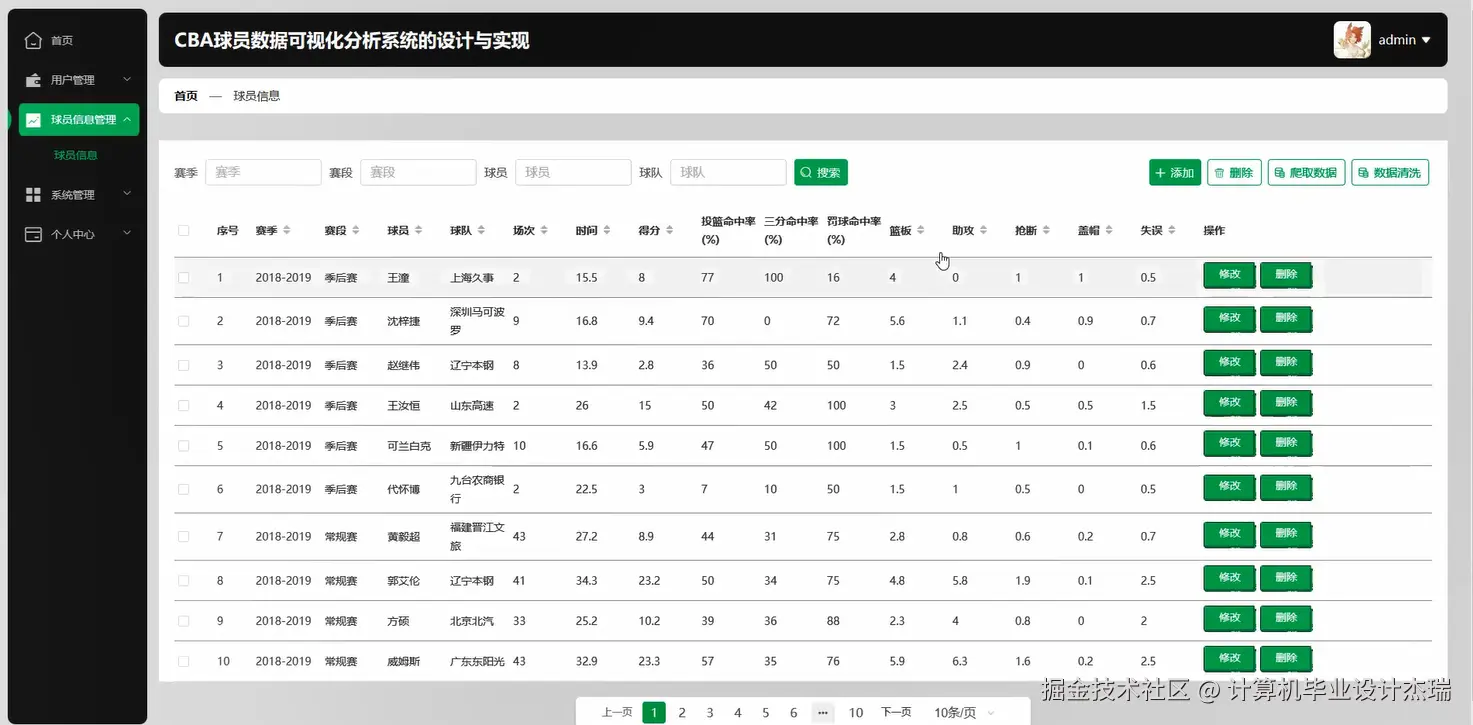Viewport: 1473px width, 725px height.
Task: Check the row for 郭艾伦
Action: 184,580
